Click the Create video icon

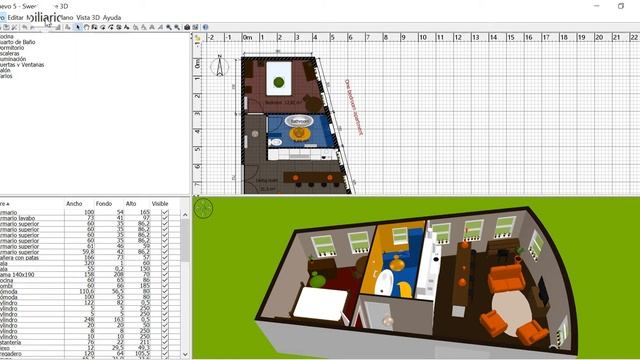click(195, 27)
